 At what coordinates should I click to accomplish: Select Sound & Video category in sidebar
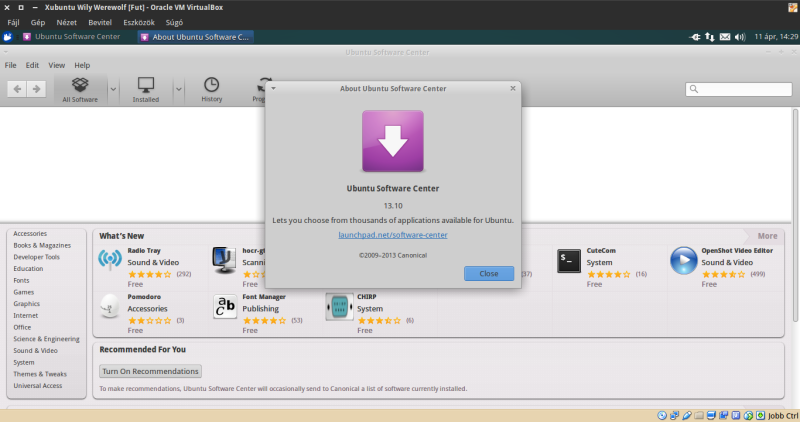coord(36,351)
